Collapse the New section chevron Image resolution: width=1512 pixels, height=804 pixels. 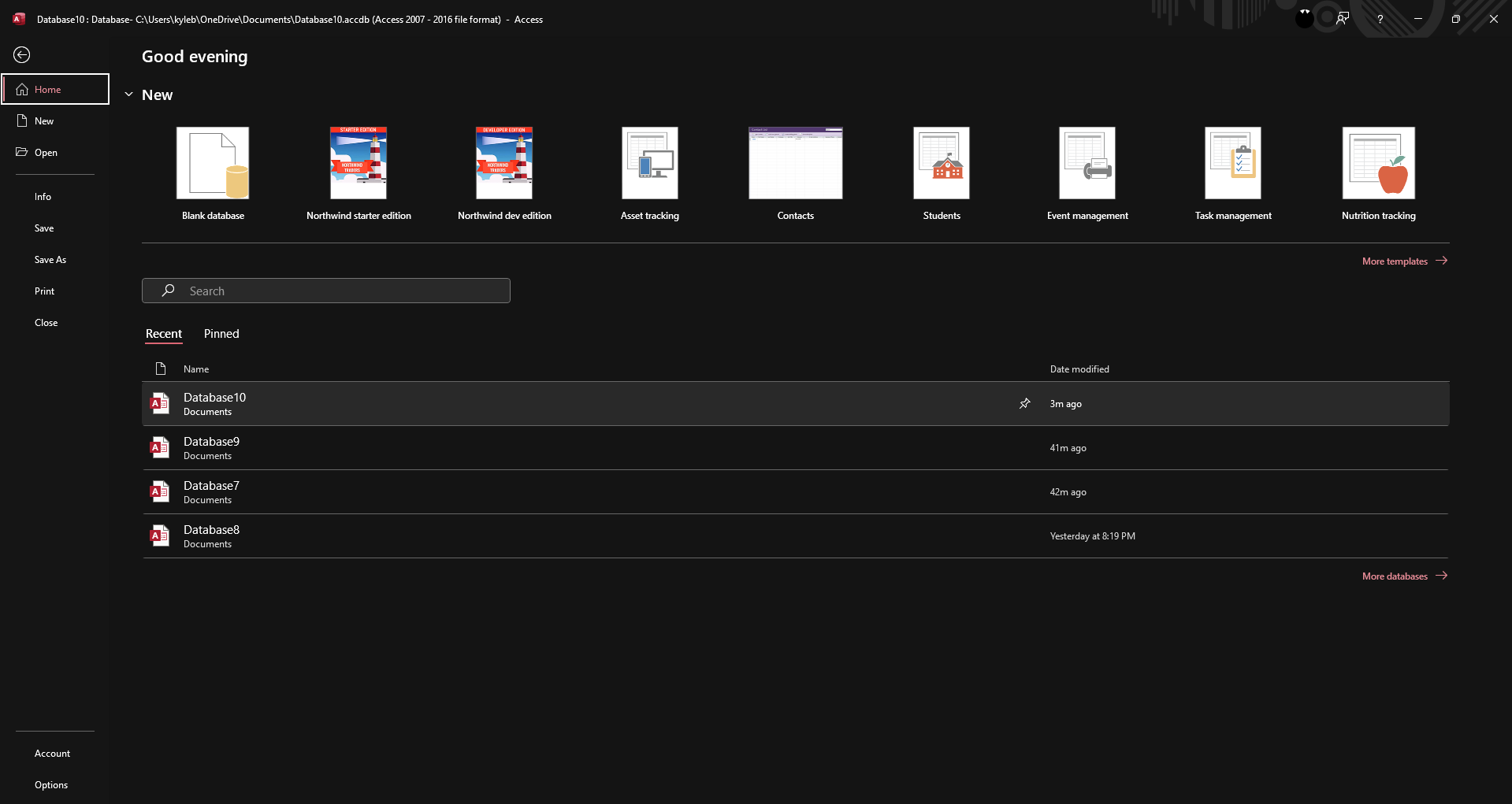pos(129,95)
